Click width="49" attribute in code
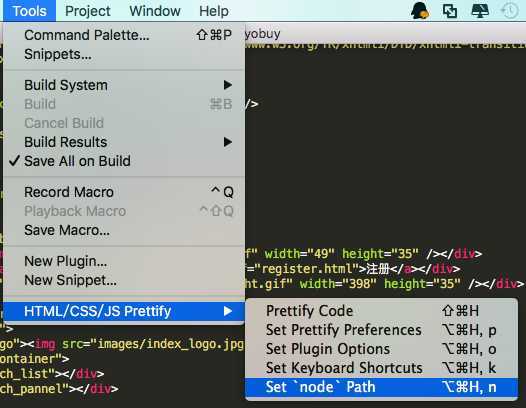The image size is (526, 408). coord(299,254)
